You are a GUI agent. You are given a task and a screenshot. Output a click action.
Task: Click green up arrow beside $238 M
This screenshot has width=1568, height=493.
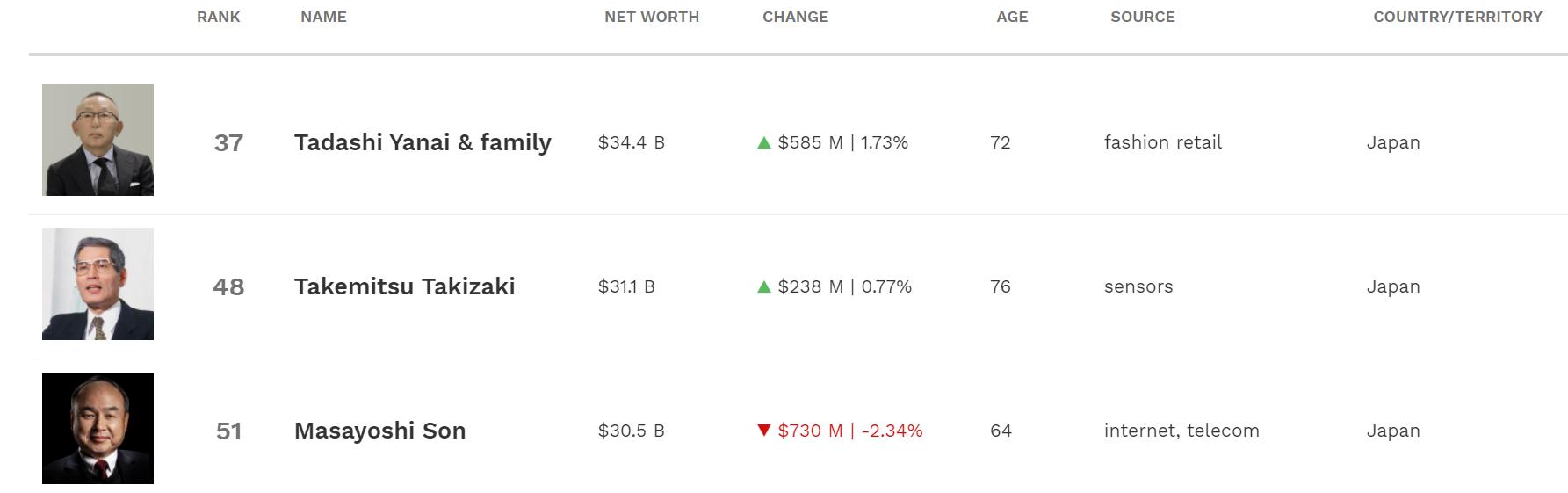(763, 286)
